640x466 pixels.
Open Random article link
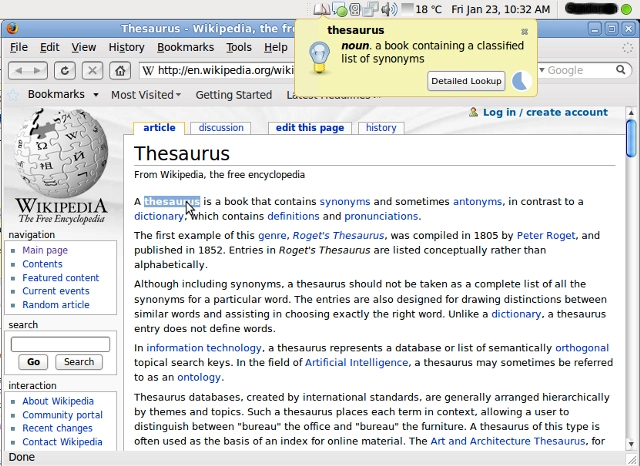56,305
